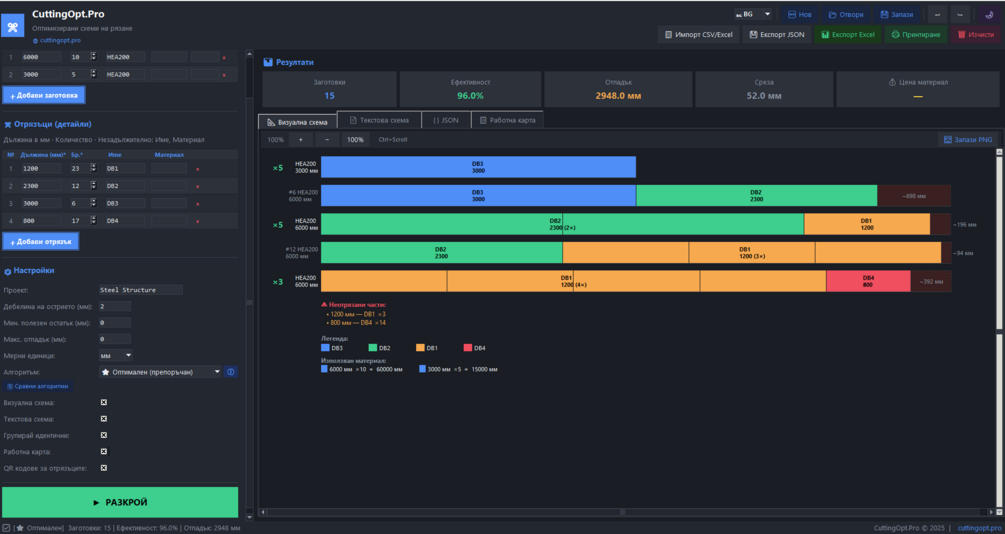Open a project with Отвори
This screenshot has width=1005, height=534.
pyautogui.click(x=846, y=15)
